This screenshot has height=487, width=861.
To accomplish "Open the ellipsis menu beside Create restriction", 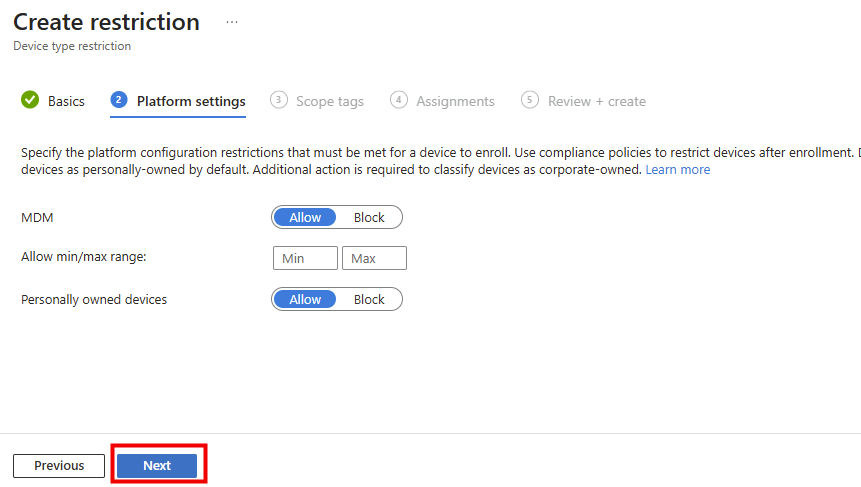I will tap(232, 22).
